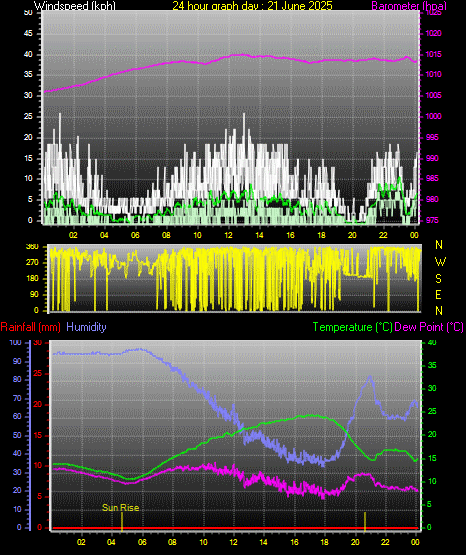Click the E compass direction label
This screenshot has width=466, height=555.
click(438, 294)
